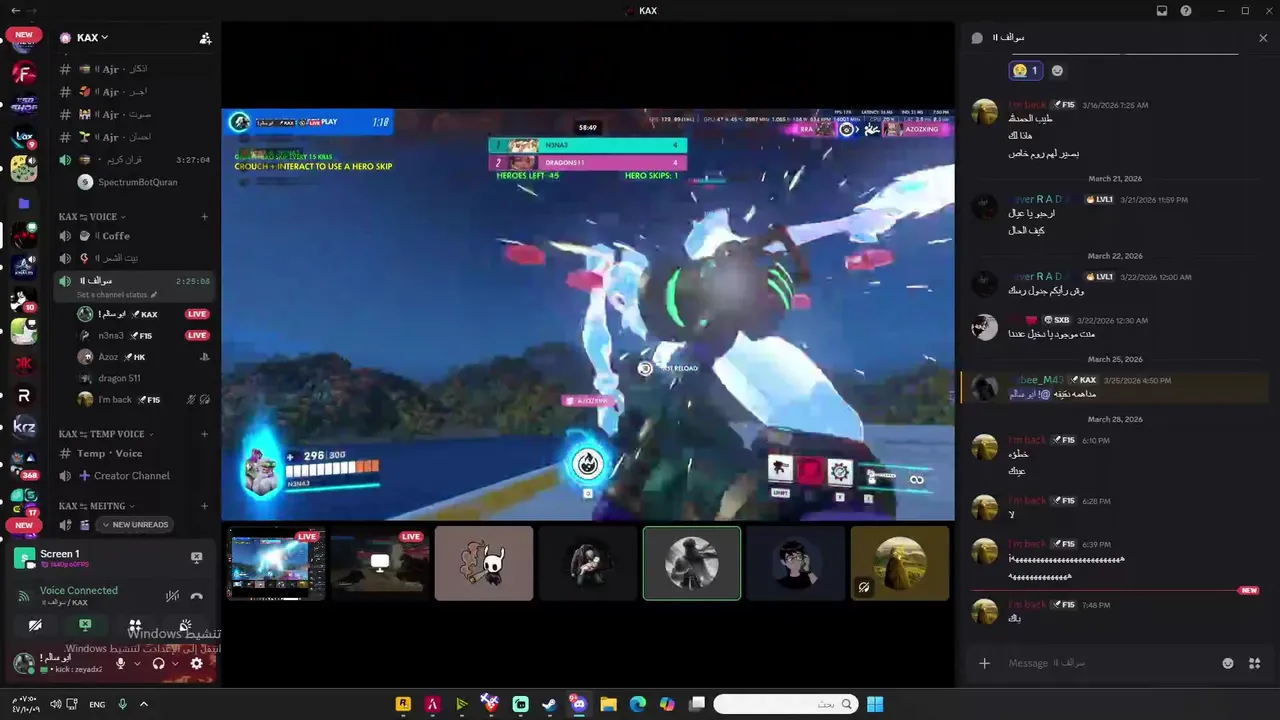The width and height of the screenshot is (1280, 720).
Task: Open headphone output options chevron
Action: click(175, 663)
